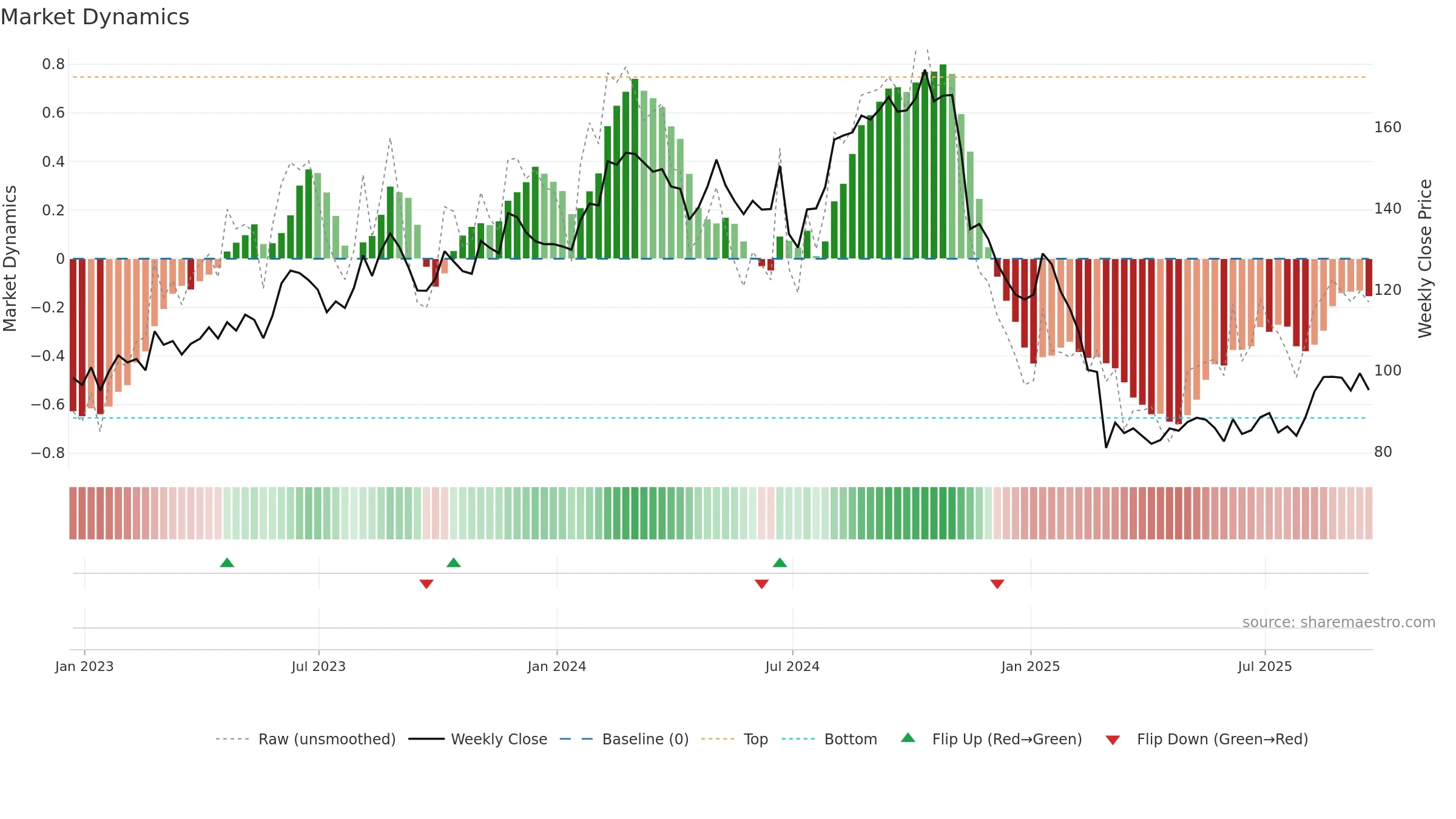This screenshot has width=1456, height=819.
Task: Click the −0.4 left axis tick label
Action: (x=48, y=356)
